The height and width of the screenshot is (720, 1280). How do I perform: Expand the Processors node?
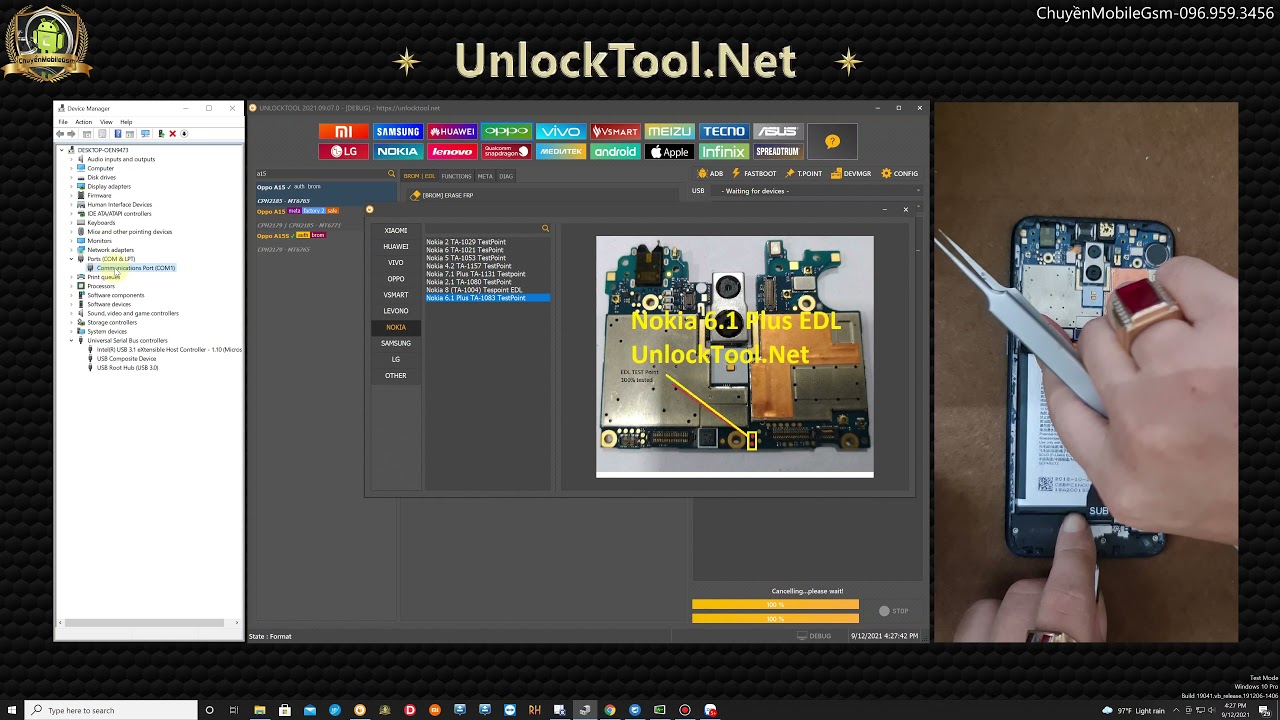pos(71,286)
